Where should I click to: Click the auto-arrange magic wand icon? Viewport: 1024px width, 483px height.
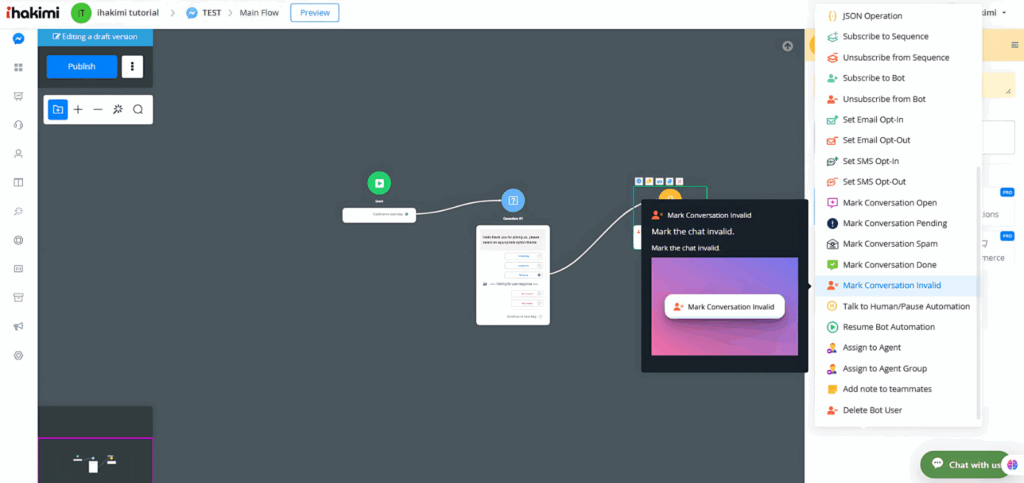118,109
